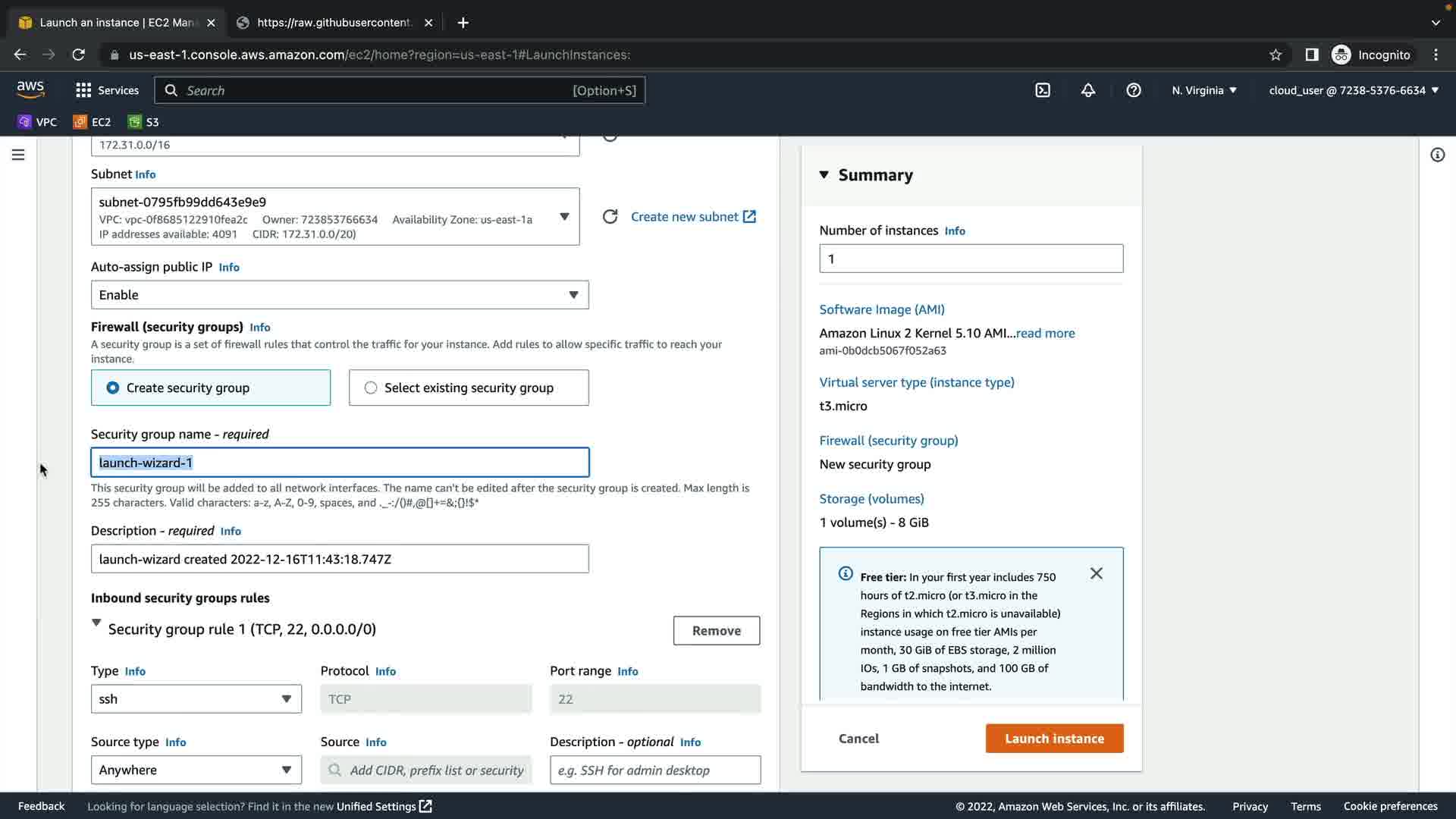Image resolution: width=1456 pixels, height=819 pixels.
Task: Switch to the raw.githubusercontent browser tab
Action: coord(334,23)
